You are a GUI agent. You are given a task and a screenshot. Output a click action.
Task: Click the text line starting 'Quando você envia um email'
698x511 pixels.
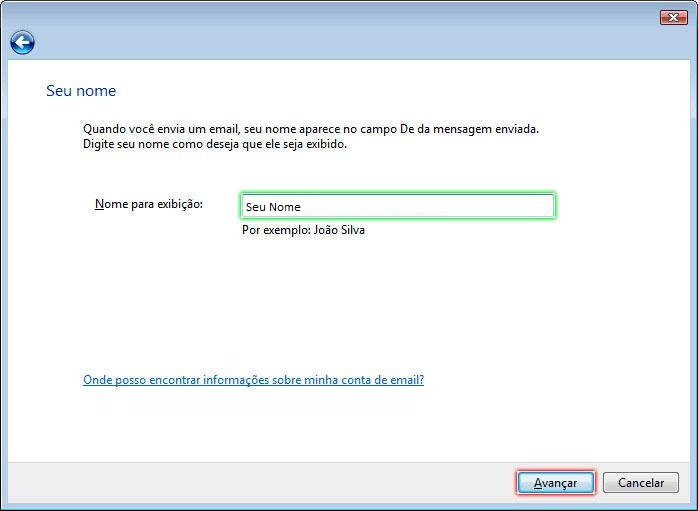click(x=311, y=129)
